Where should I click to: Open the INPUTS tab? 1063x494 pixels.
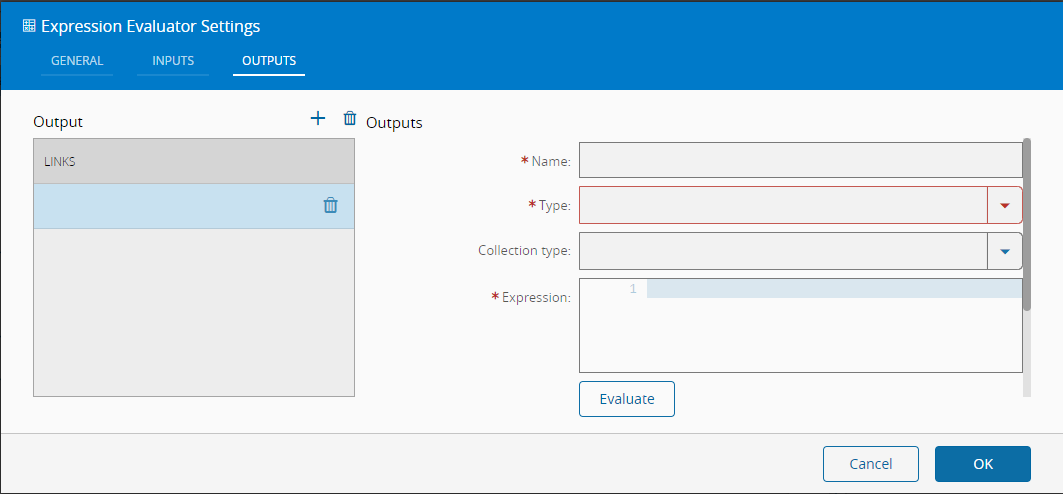pyautogui.click(x=173, y=61)
